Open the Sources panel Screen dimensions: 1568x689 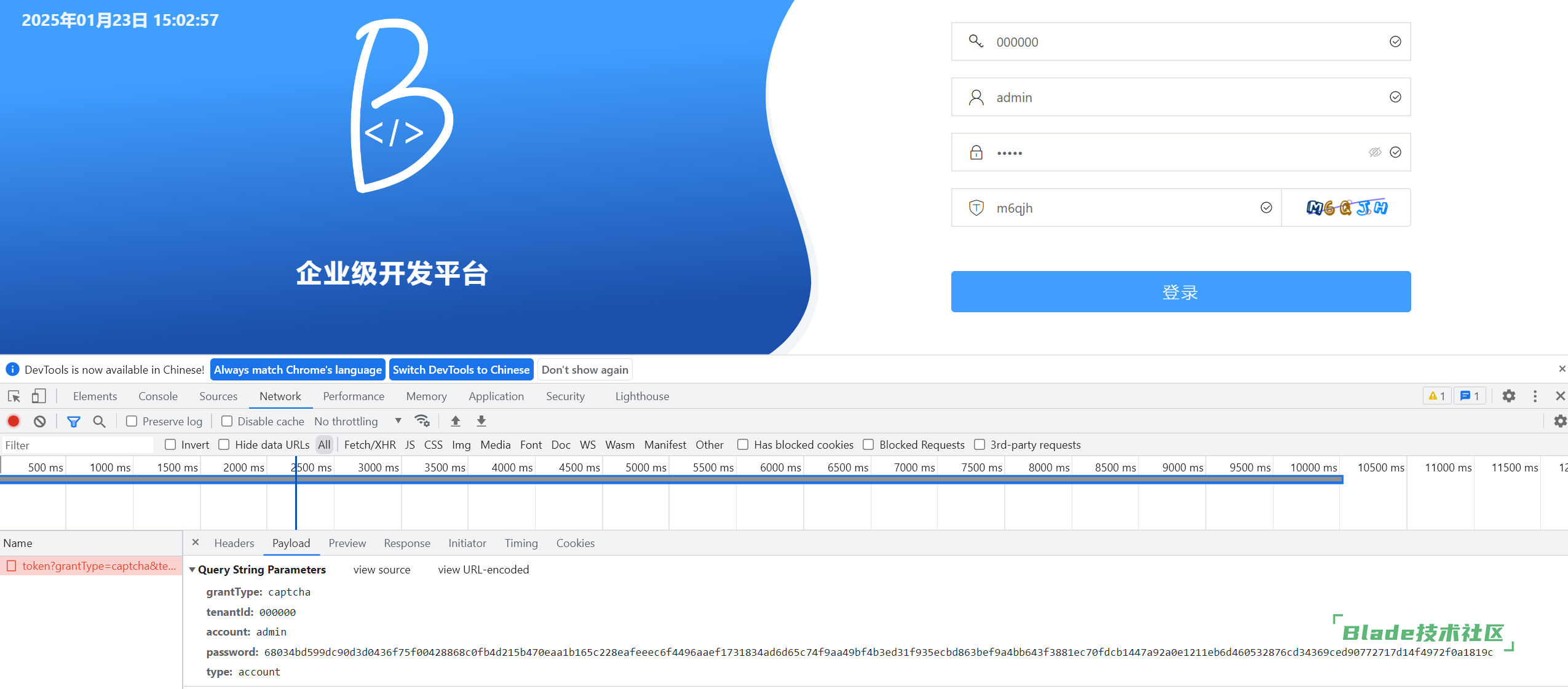coord(218,396)
